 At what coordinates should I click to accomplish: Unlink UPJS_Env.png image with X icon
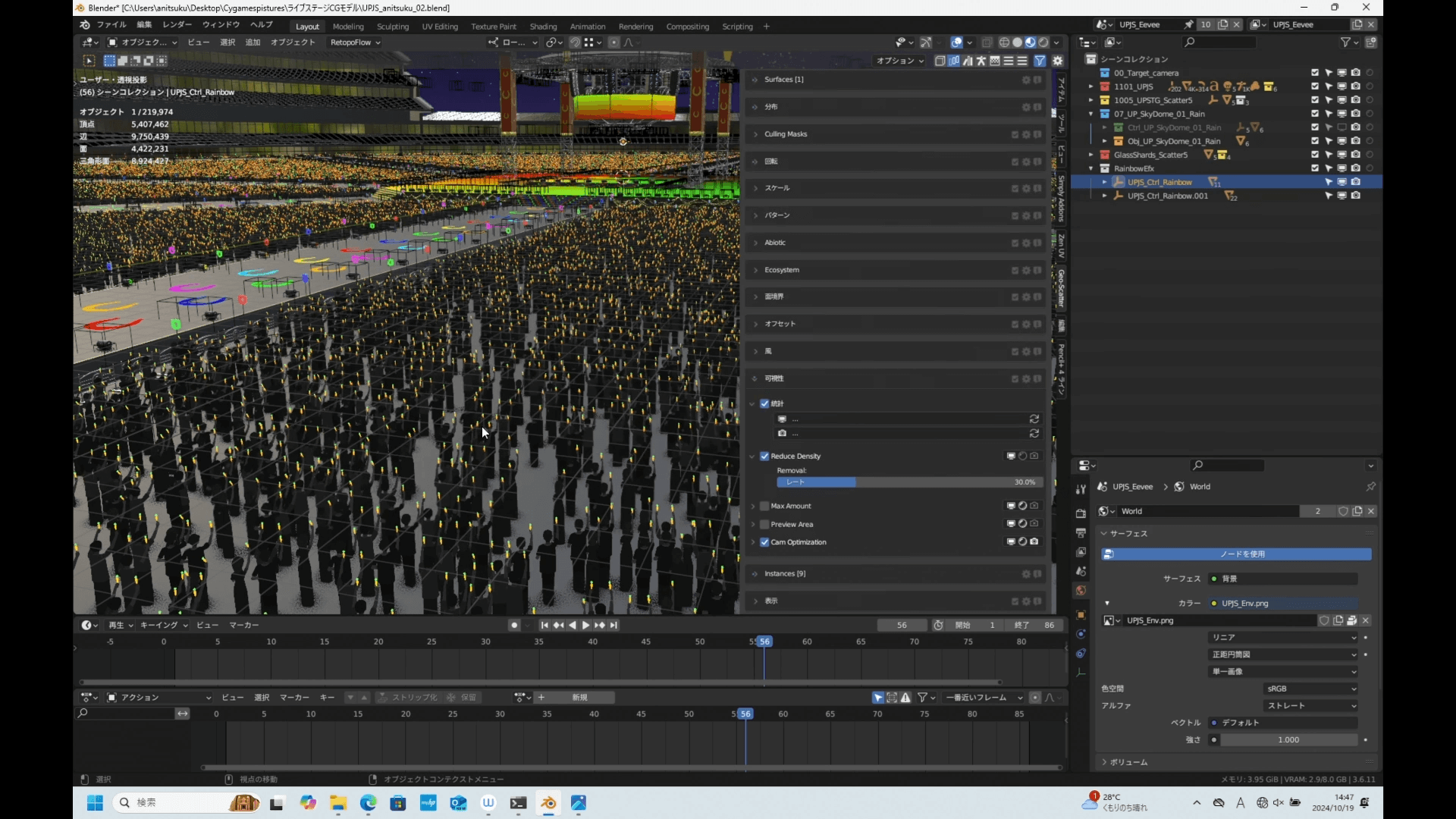point(1366,620)
